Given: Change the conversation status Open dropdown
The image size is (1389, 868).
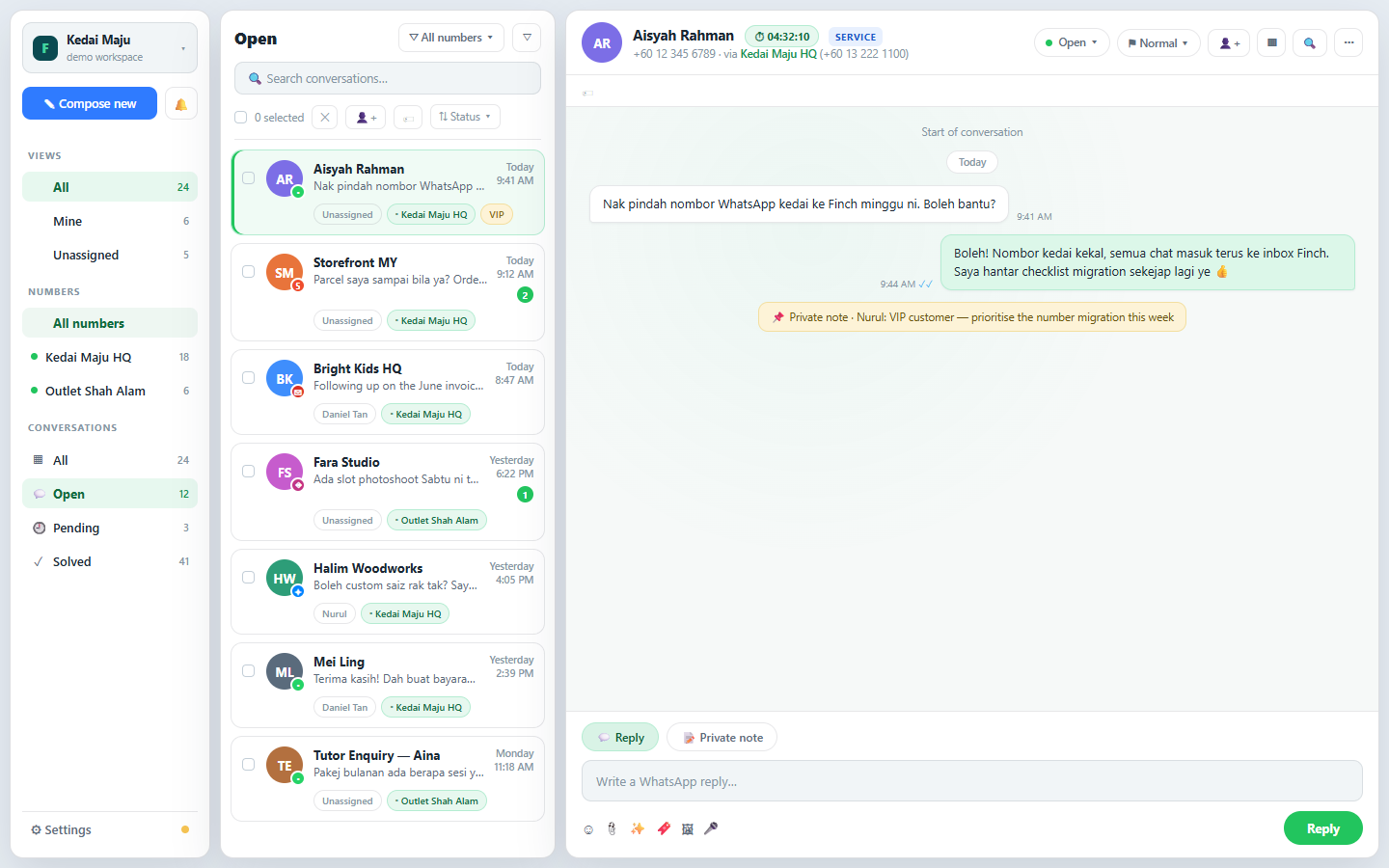Looking at the screenshot, I should click(x=1072, y=42).
